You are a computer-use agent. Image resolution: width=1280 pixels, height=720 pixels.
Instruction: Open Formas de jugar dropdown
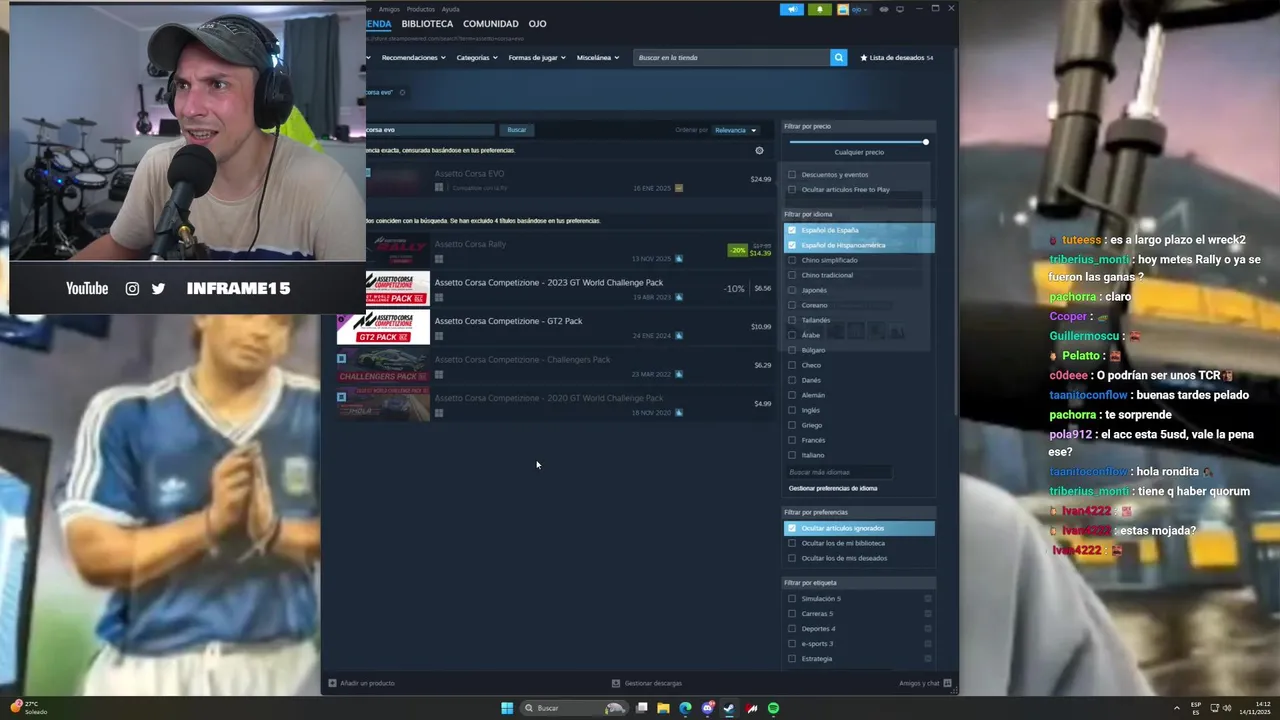coord(537,58)
